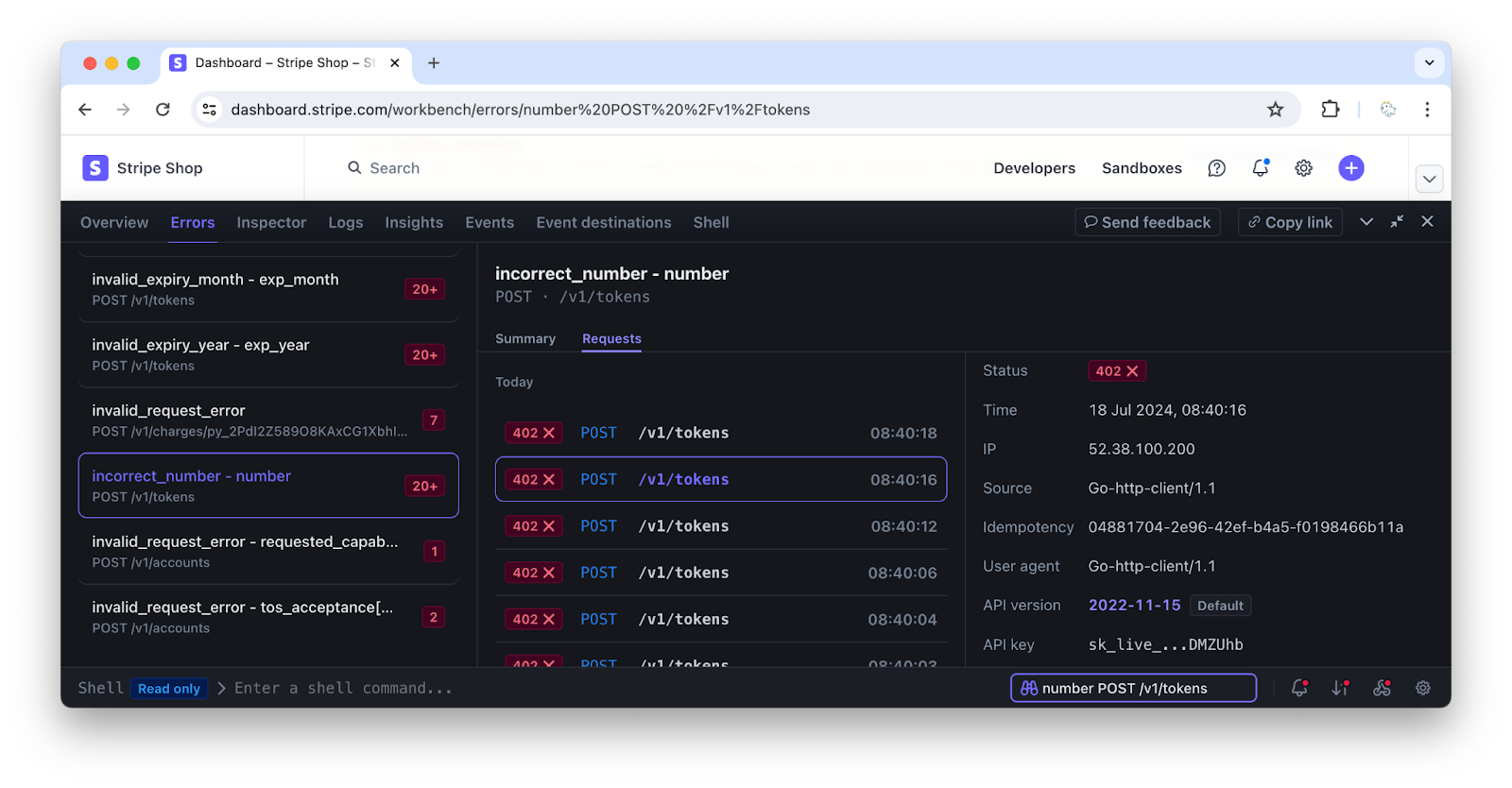
Task: Click the Send feedback button
Action: pos(1147,222)
